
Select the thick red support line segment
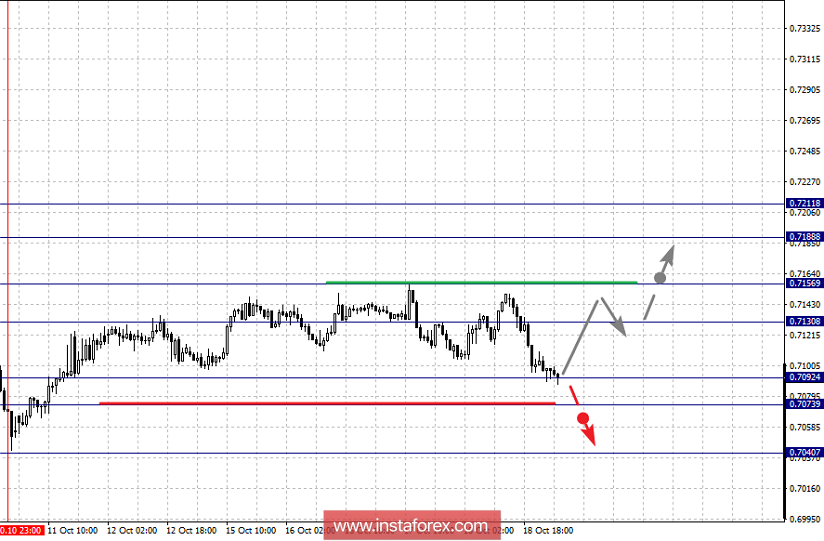[327, 403]
